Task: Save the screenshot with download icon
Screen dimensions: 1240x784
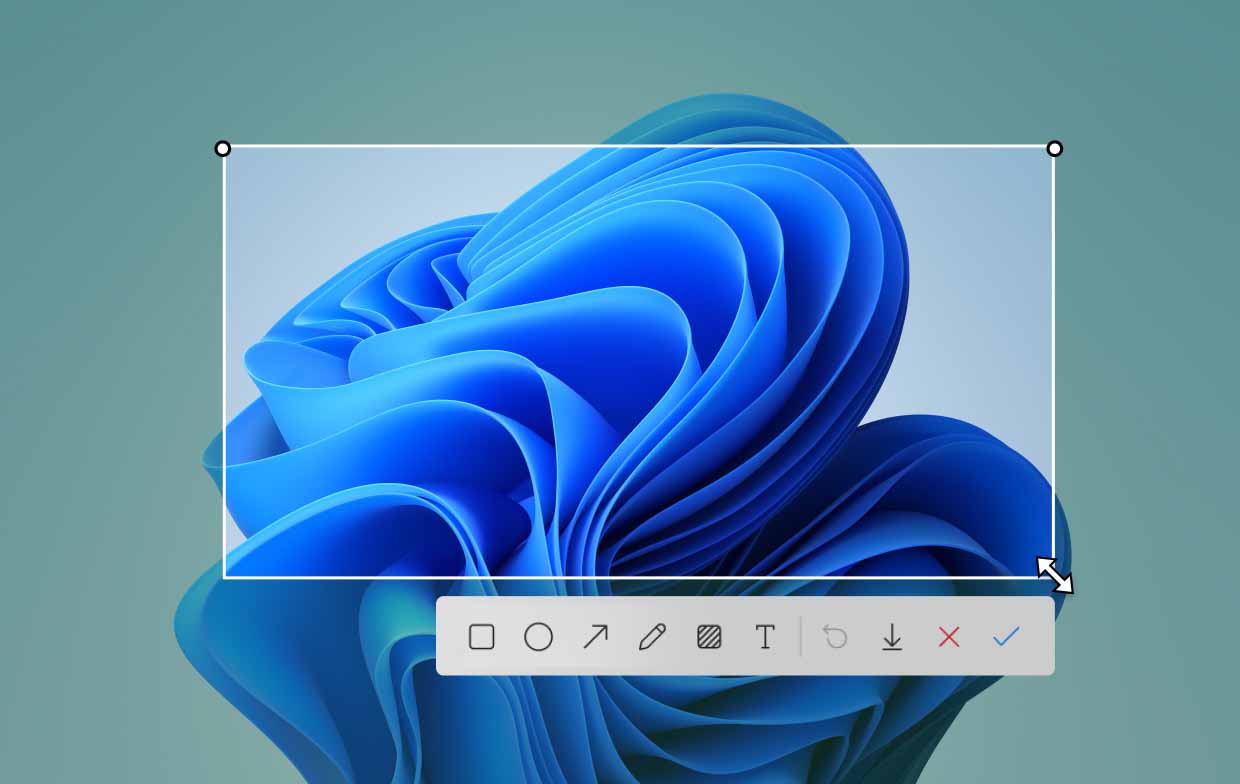Action: 892,637
